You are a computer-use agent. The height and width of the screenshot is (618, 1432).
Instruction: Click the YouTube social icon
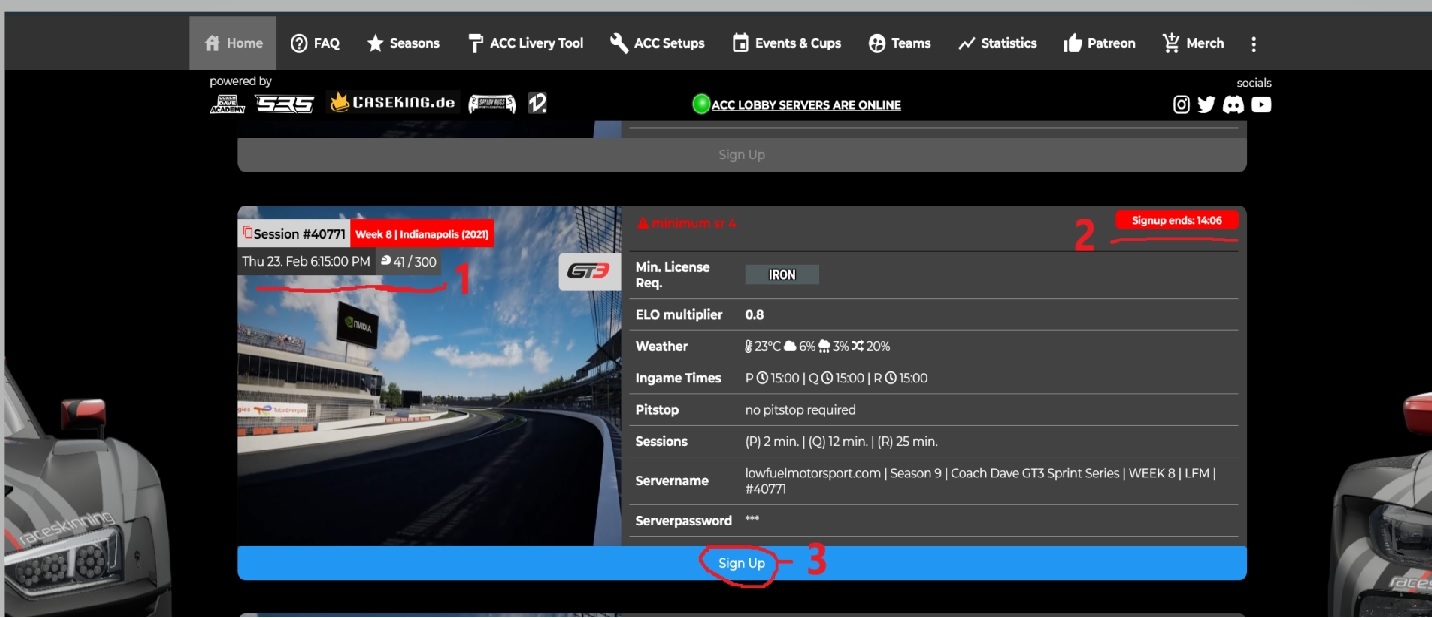coord(1261,104)
